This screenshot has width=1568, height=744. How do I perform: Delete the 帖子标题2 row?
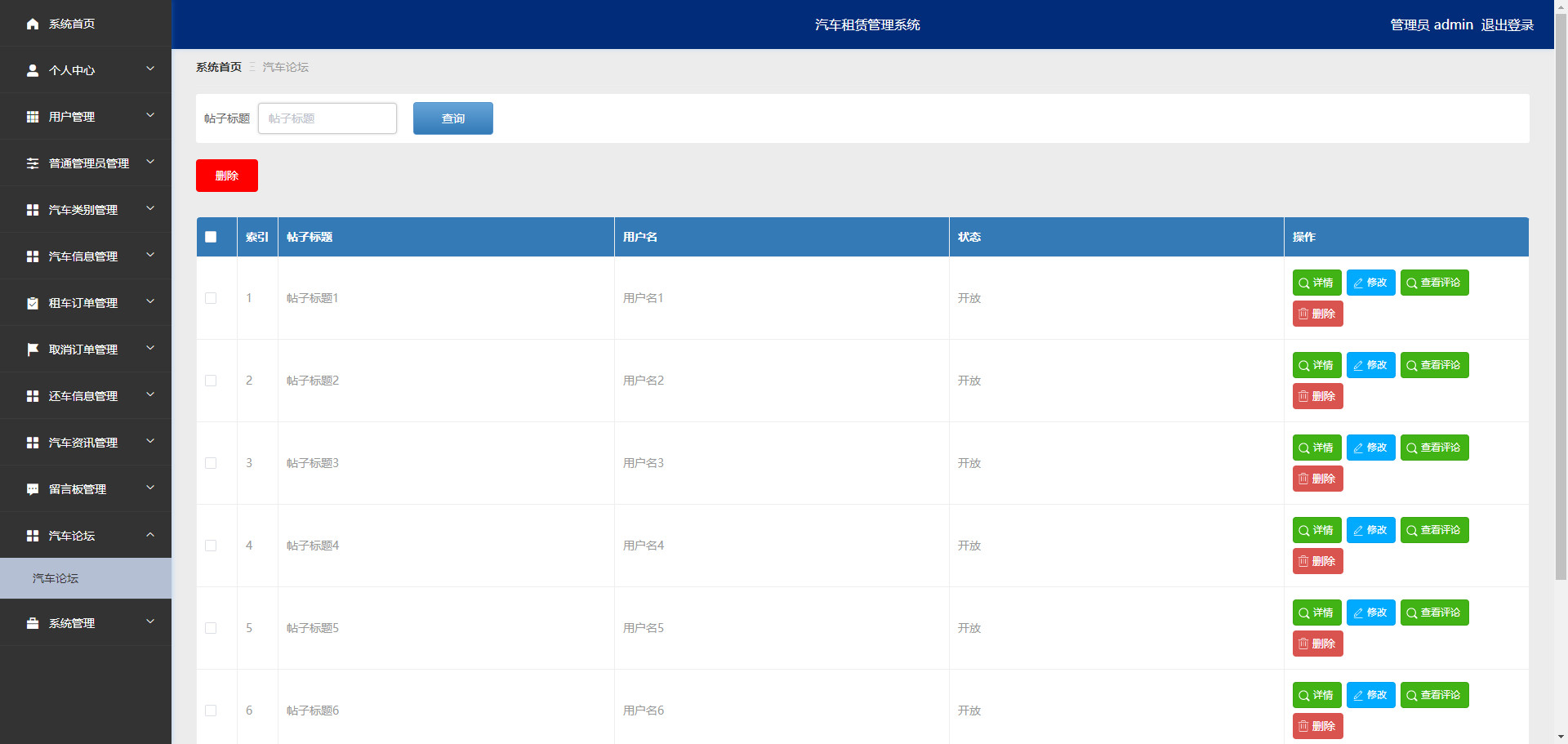click(1317, 396)
